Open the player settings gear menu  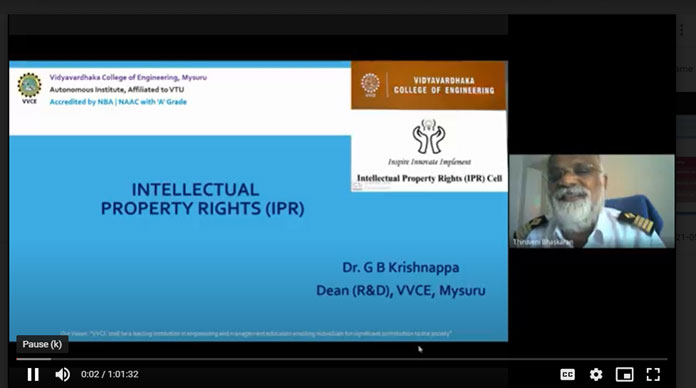click(596, 374)
